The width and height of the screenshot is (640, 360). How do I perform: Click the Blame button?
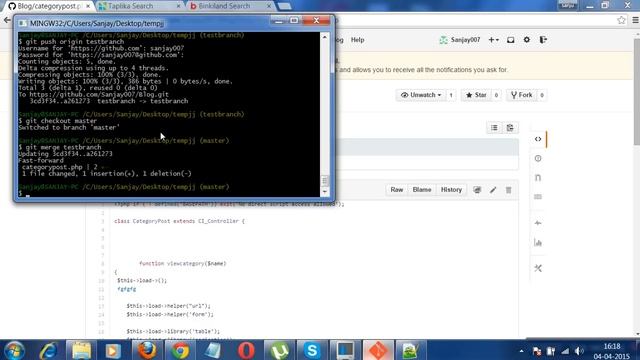click(x=422, y=190)
